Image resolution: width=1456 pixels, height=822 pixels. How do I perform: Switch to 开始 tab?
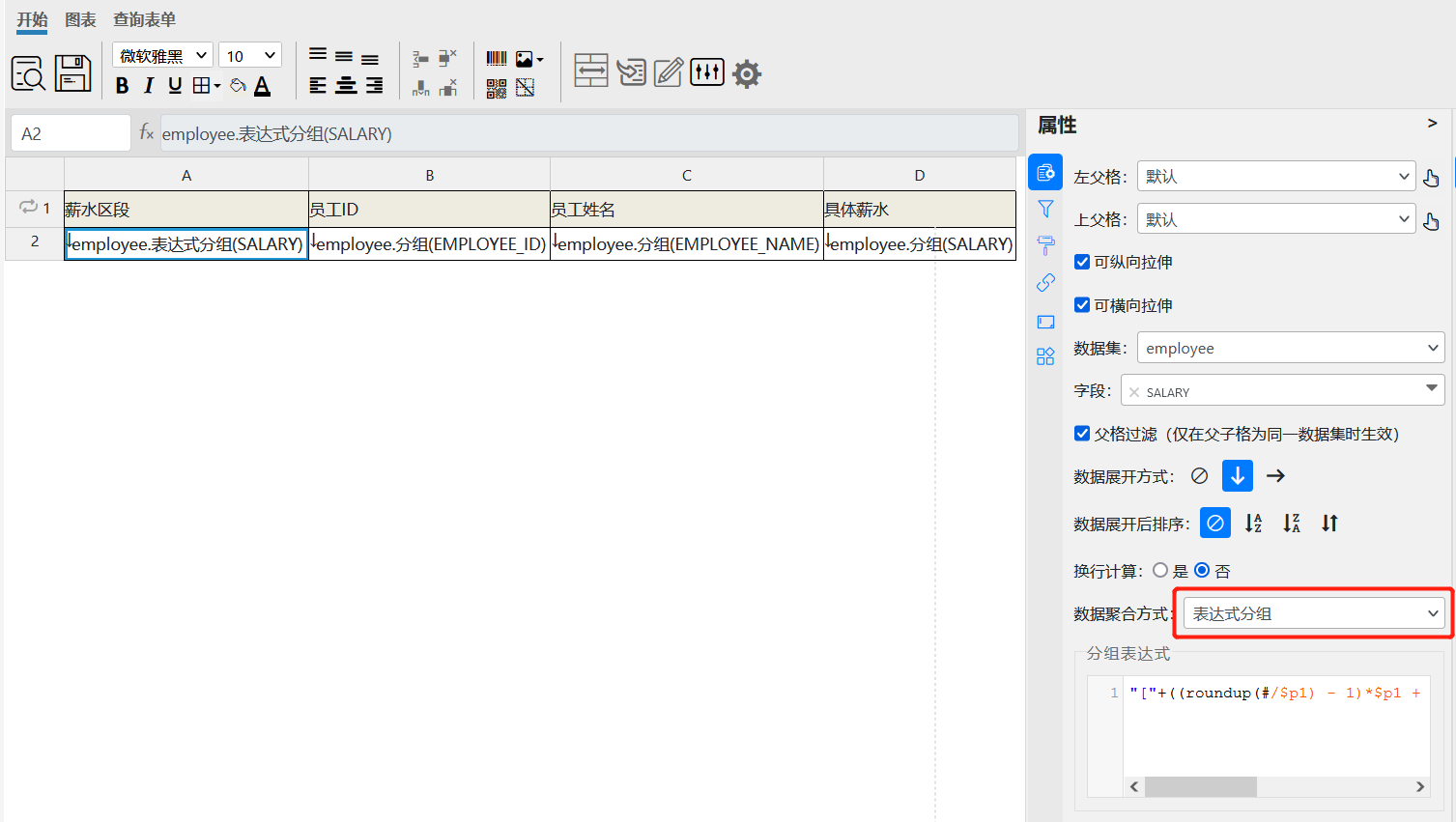[x=32, y=19]
